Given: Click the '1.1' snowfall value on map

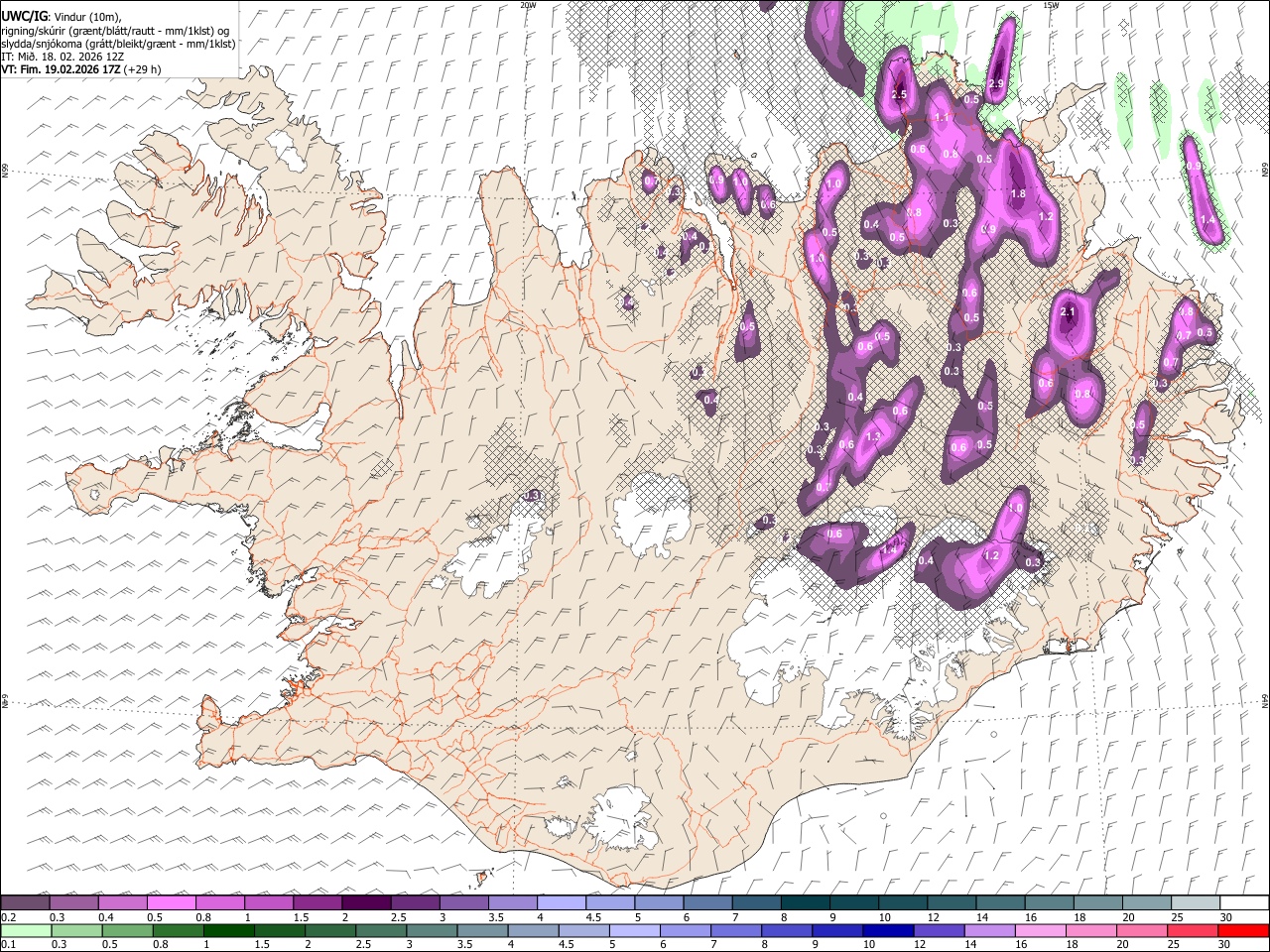Looking at the screenshot, I should 943,118.
